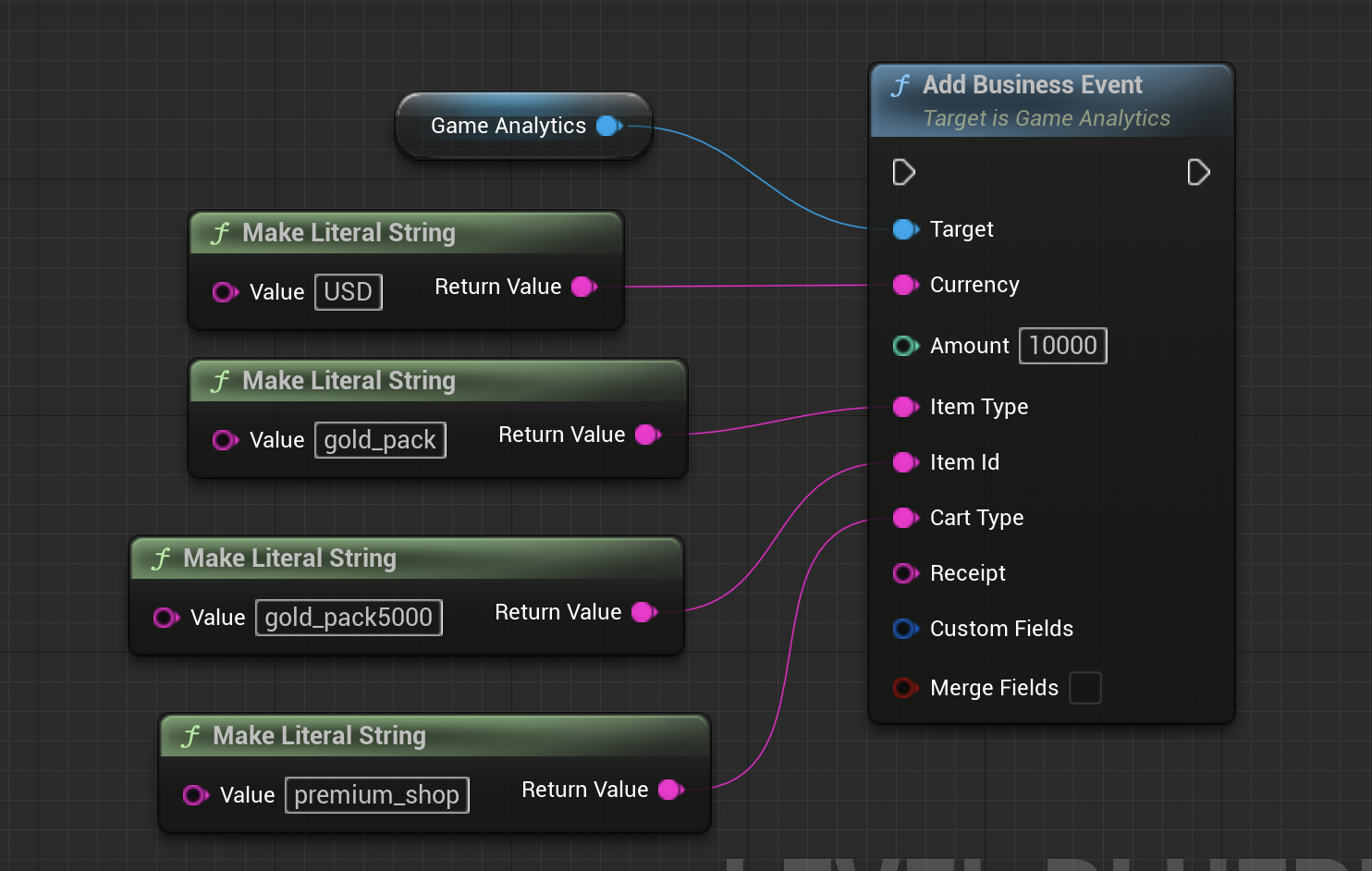This screenshot has height=871, width=1372.
Task: Click the Cart Type input pin
Action: point(905,518)
